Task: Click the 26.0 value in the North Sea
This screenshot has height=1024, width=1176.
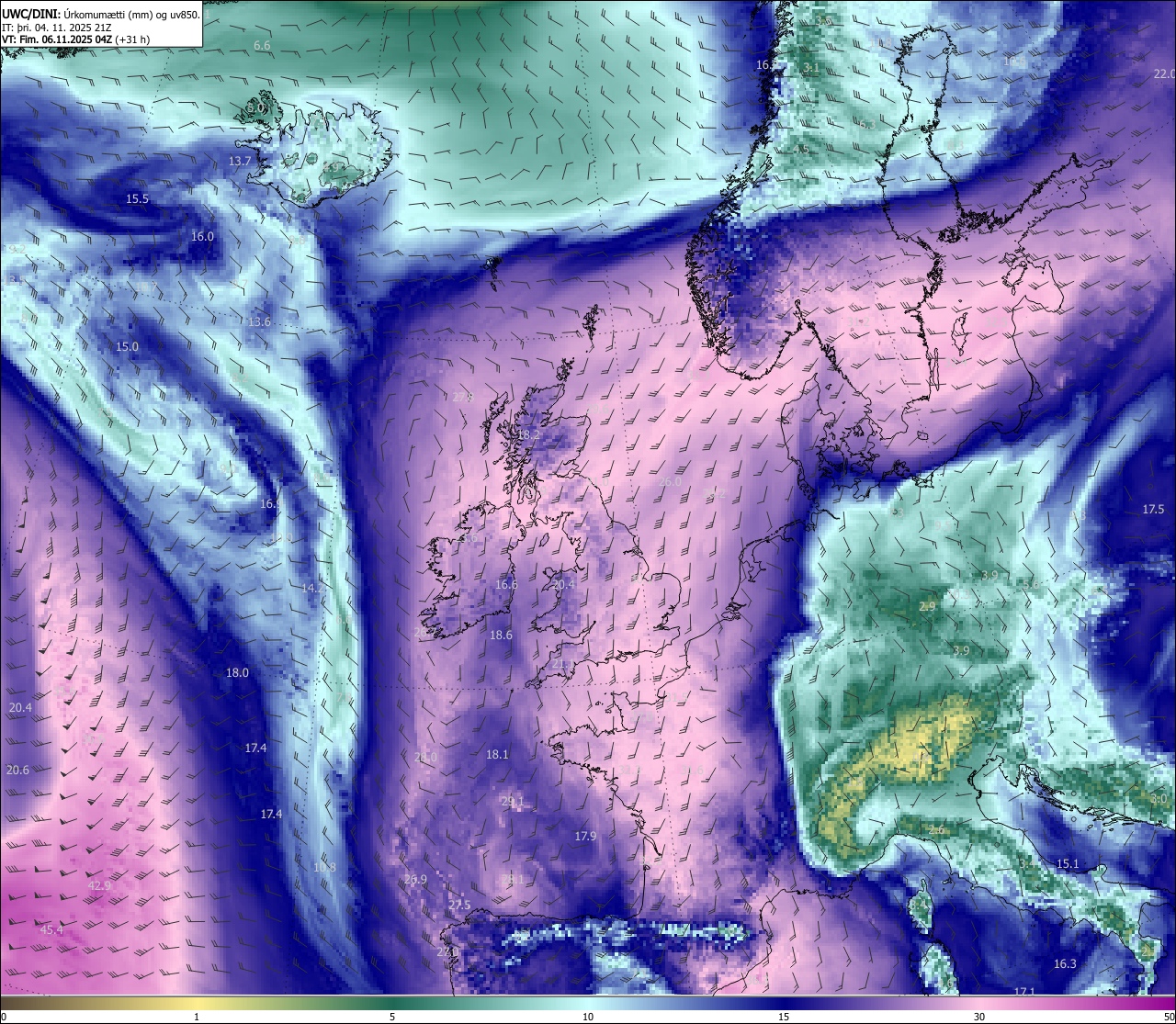Action: 671,481
